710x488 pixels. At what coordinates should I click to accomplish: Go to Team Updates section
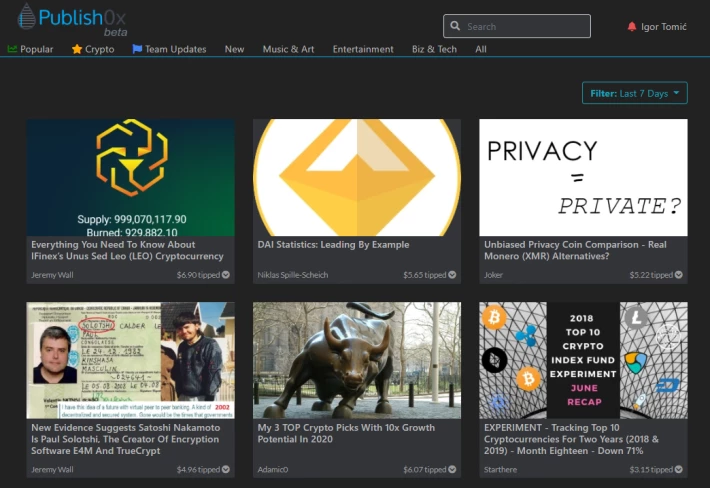[169, 49]
